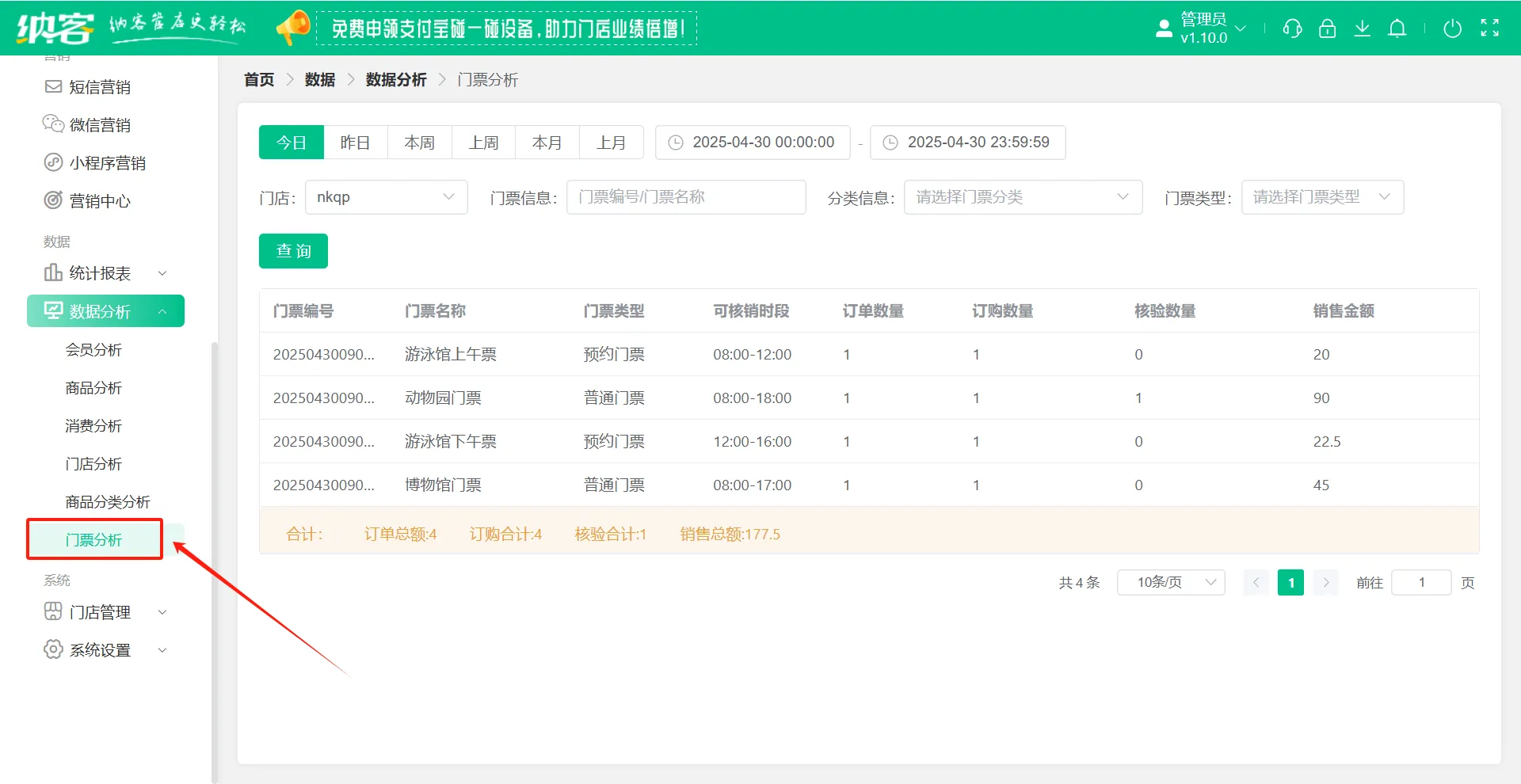Open 商品分析 in sidebar
Screen dimensions: 1521x784
click(x=93, y=388)
